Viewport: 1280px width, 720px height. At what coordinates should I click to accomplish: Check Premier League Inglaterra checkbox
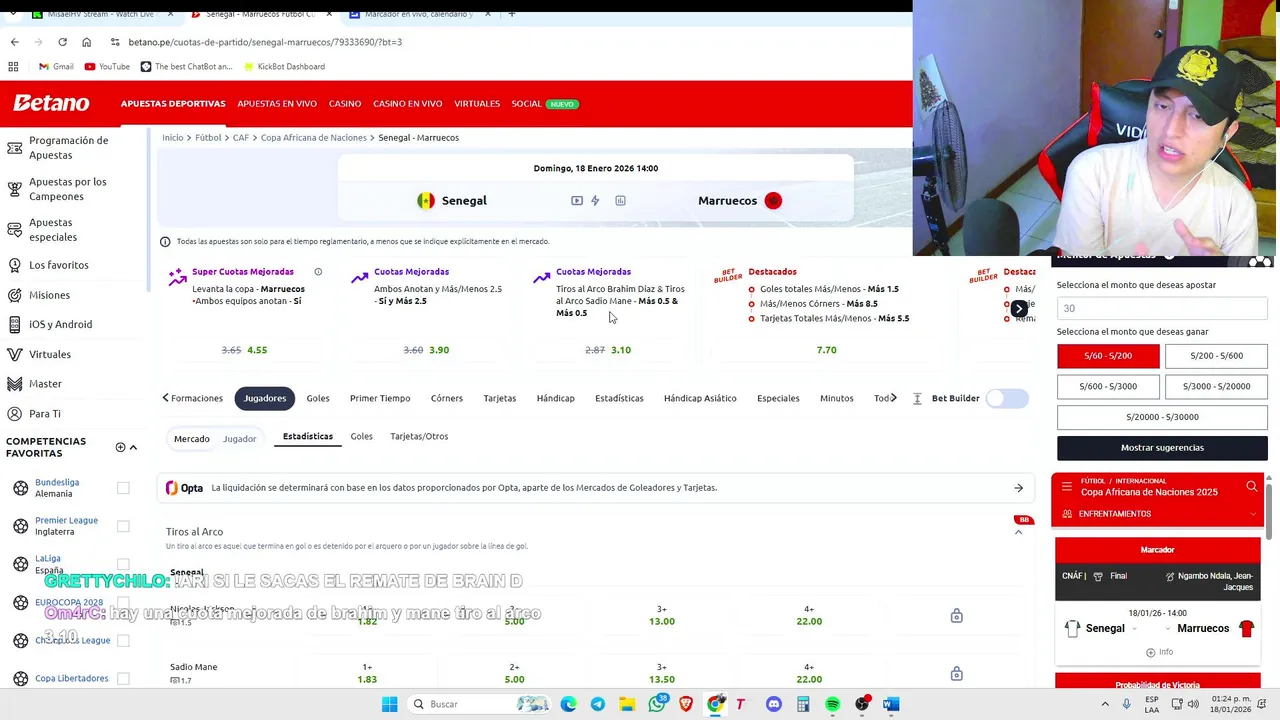[123, 526]
